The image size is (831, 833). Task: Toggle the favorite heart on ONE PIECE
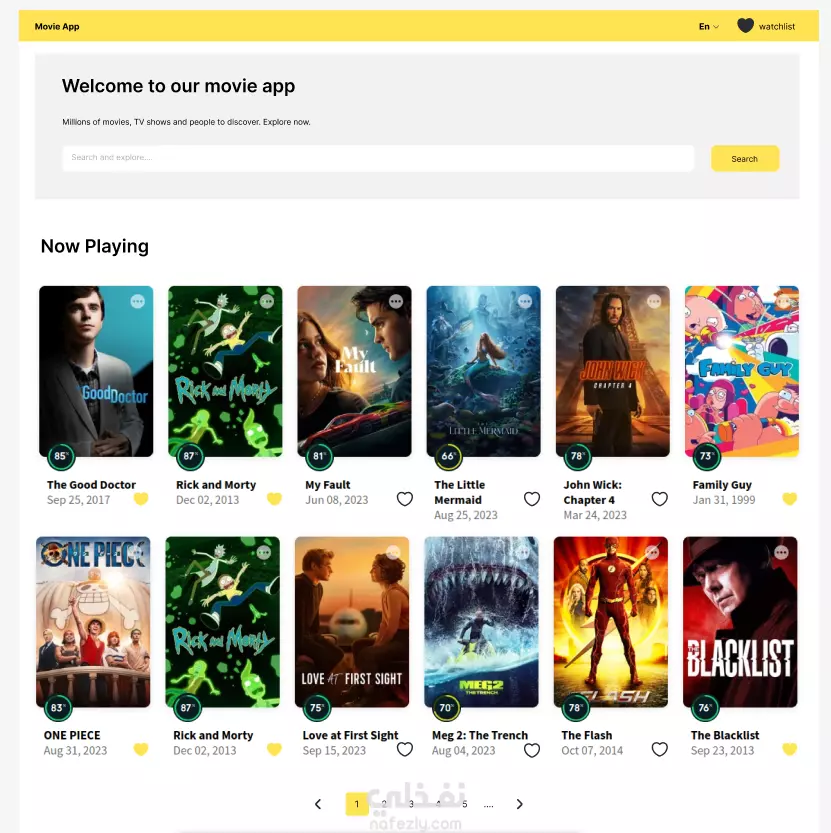click(x=141, y=749)
